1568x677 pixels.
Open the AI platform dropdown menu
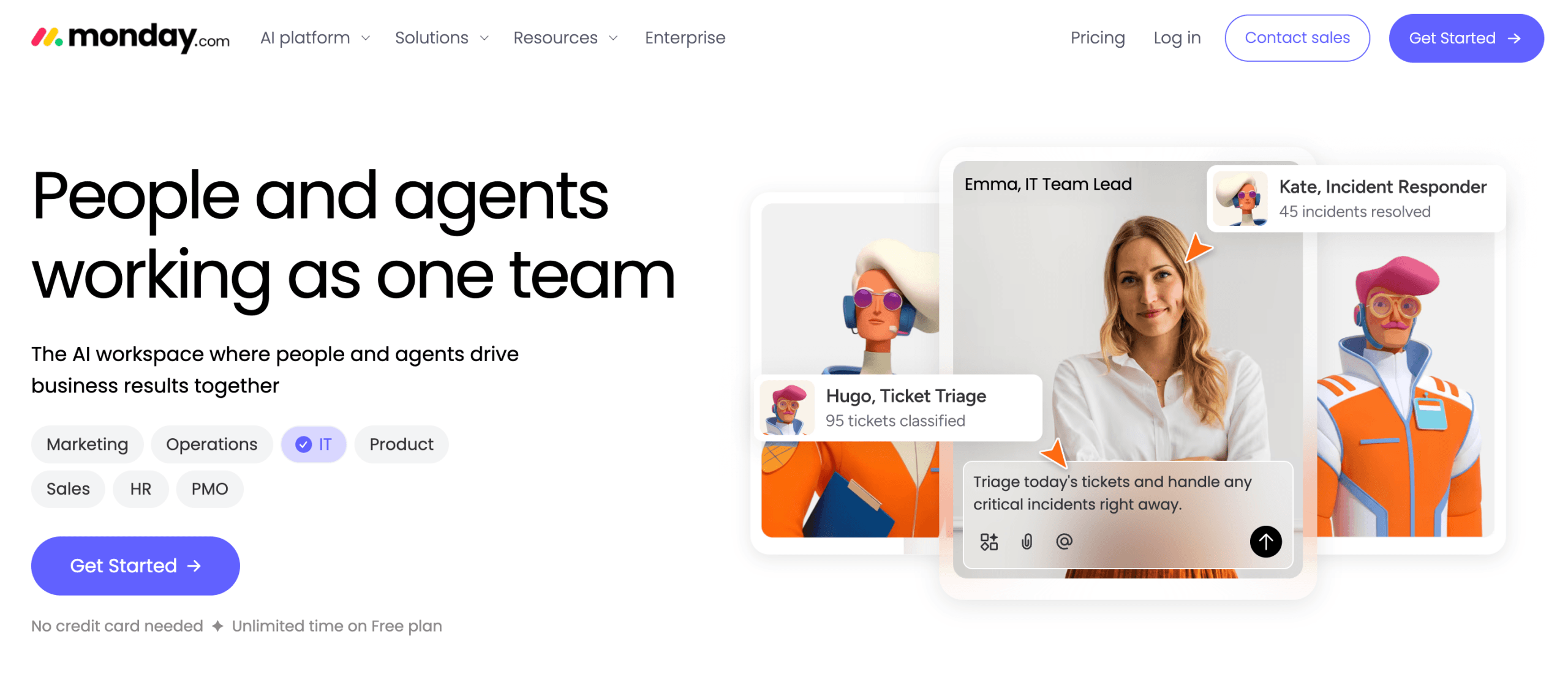315,38
